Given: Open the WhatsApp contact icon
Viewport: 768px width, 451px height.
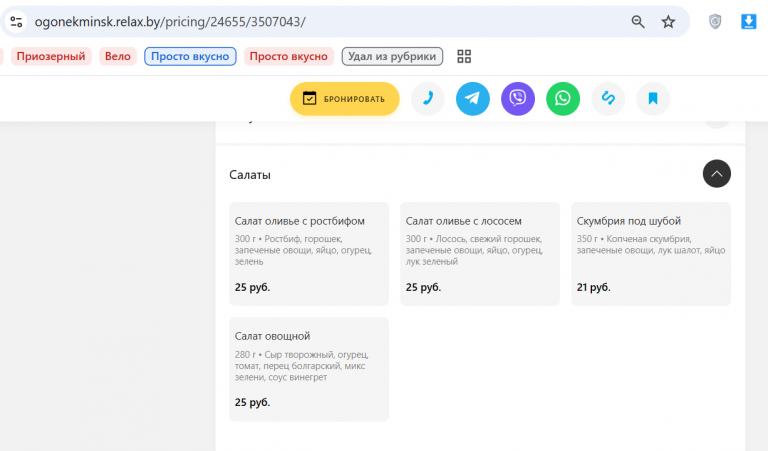Looking at the screenshot, I should (x=563, y=99).
